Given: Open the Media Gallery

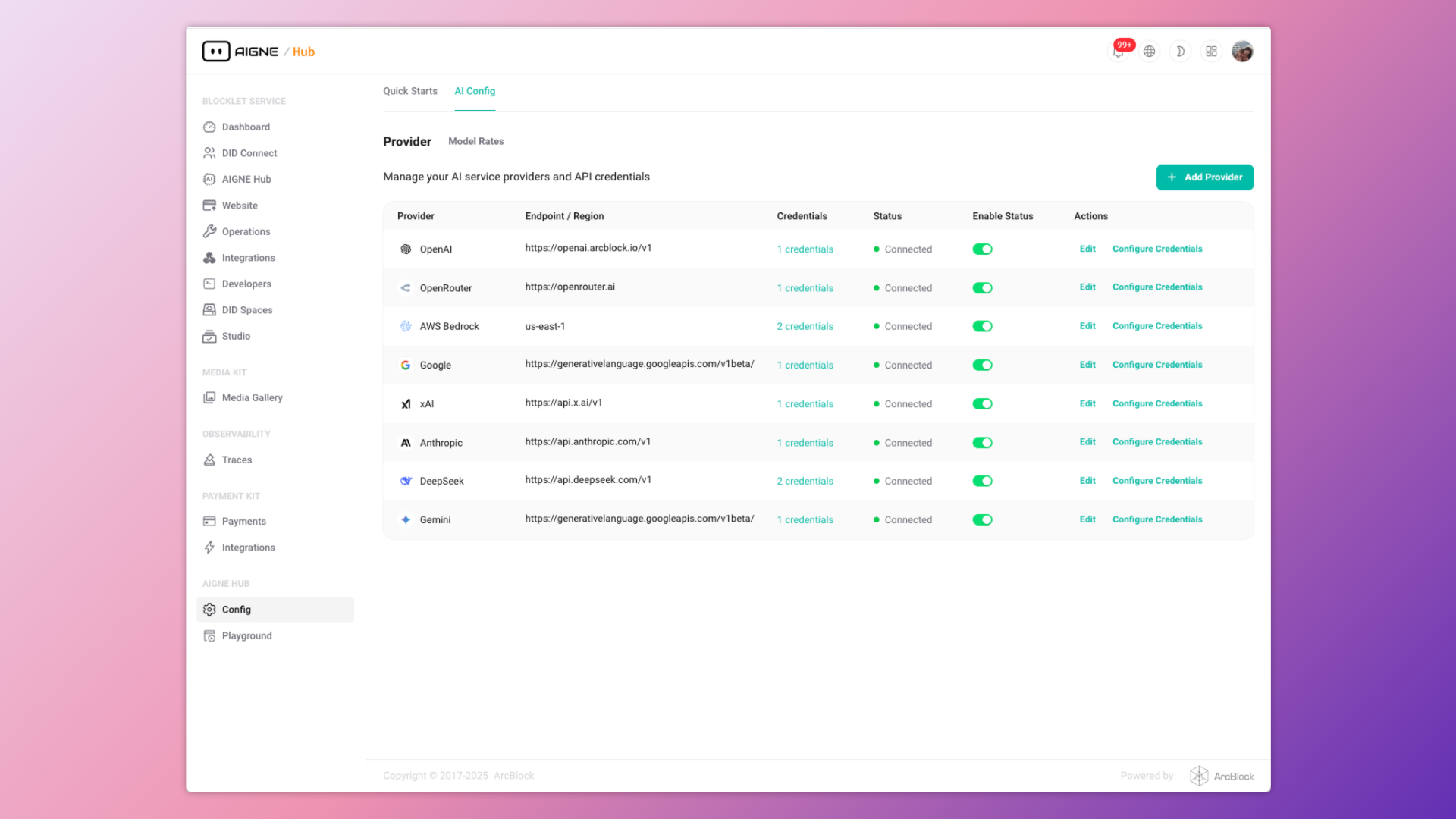Looking at the screenshot, I should coord(252,397).
